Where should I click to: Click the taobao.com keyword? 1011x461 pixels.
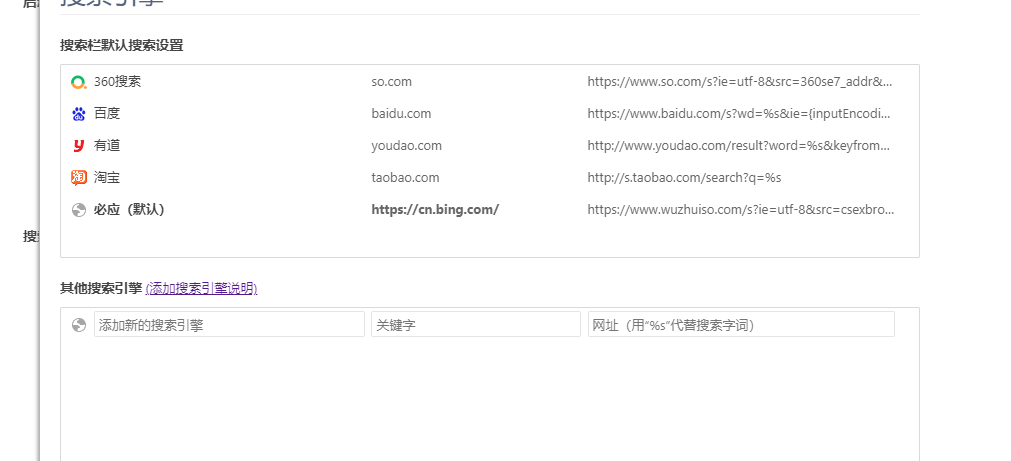tap(406, 177)
